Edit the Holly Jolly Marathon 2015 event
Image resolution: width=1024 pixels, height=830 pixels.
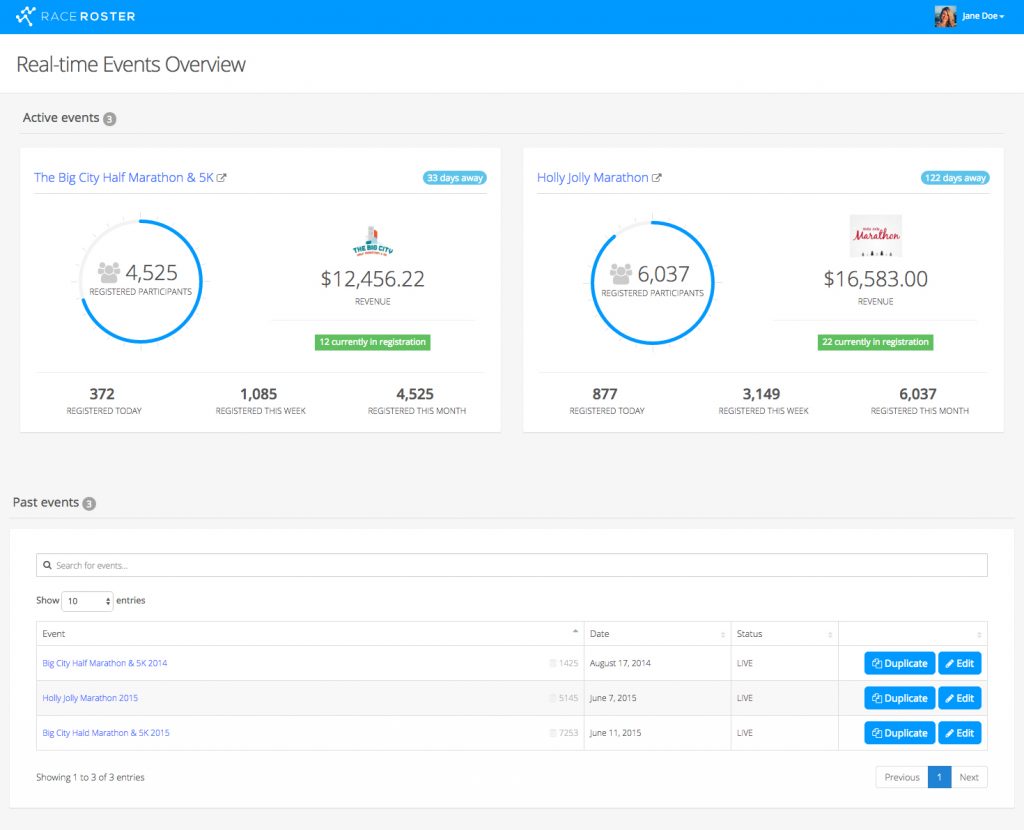pos(959,698)
